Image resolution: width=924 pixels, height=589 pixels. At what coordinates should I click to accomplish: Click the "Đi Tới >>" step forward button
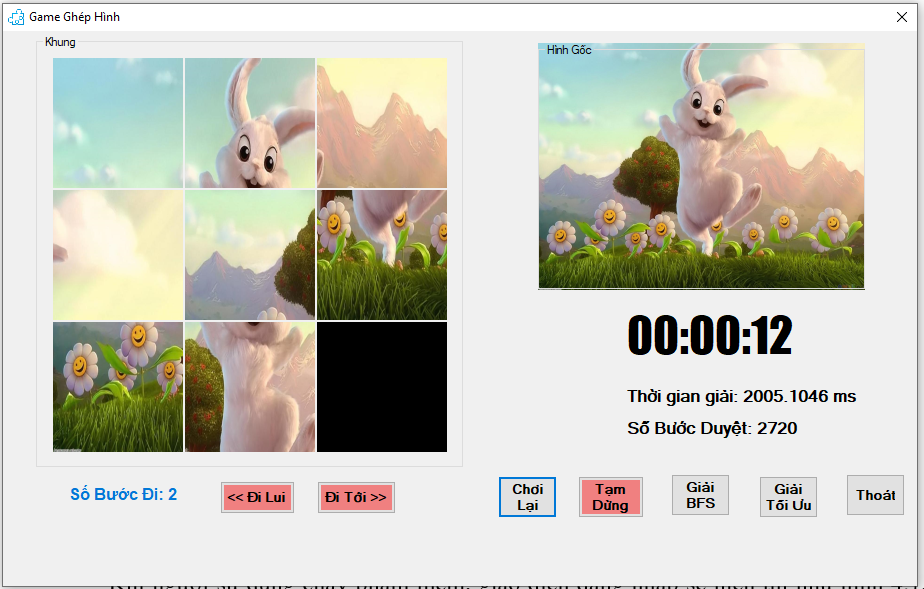(356, 497)
